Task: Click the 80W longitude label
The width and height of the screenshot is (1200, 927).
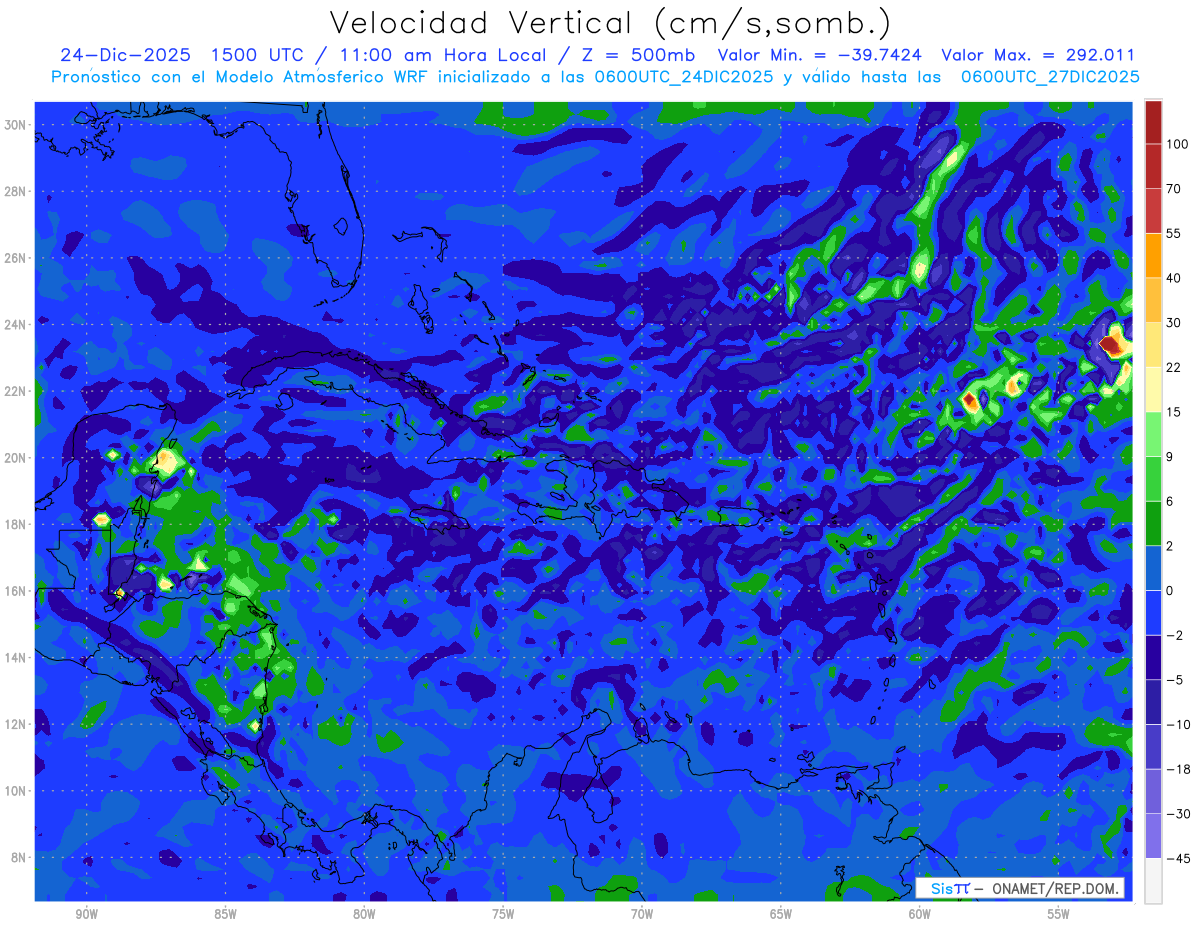Action: 364,914
